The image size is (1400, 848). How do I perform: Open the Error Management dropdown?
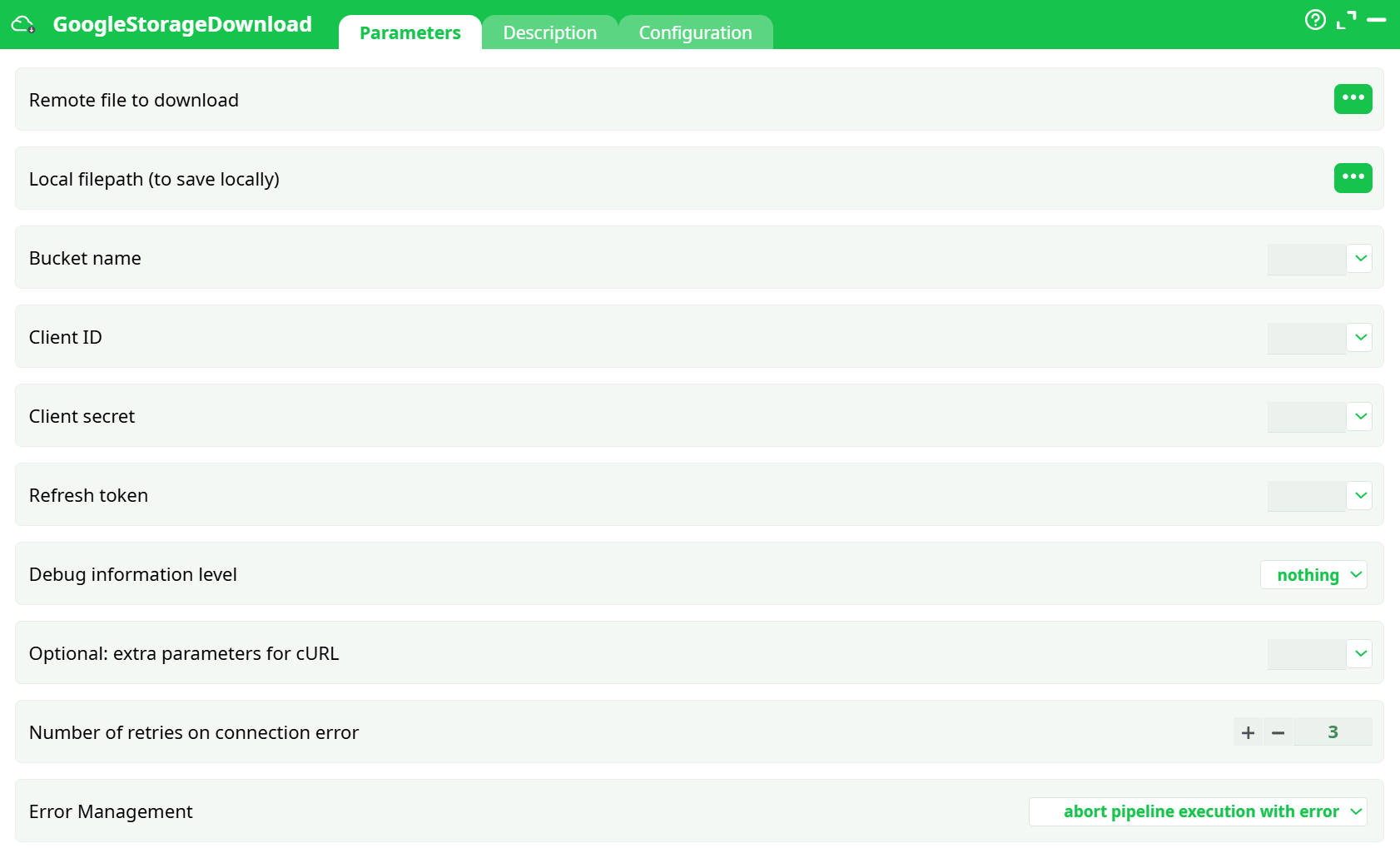pos(1197,811)
